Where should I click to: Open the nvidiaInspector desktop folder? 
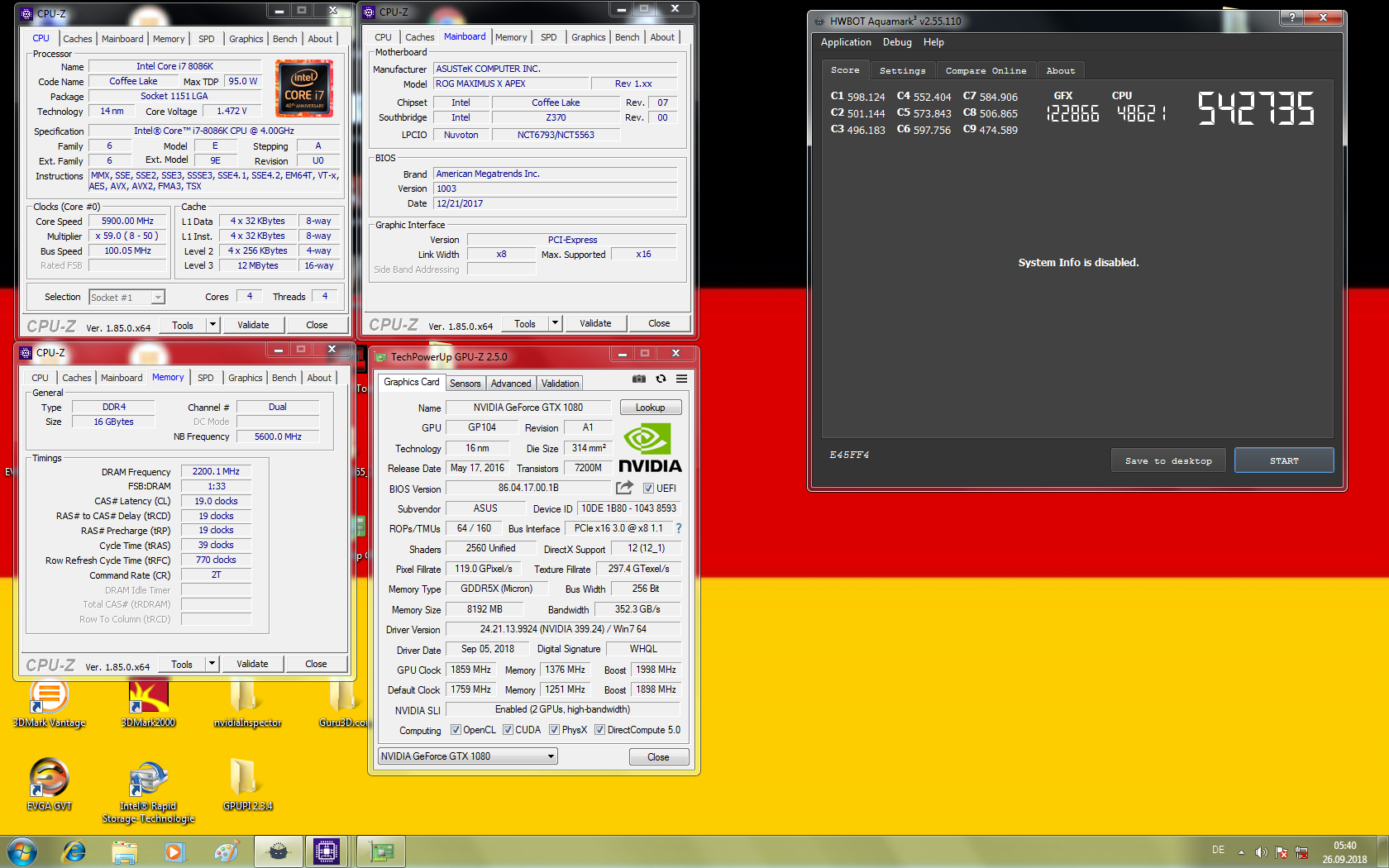point(246,703)
